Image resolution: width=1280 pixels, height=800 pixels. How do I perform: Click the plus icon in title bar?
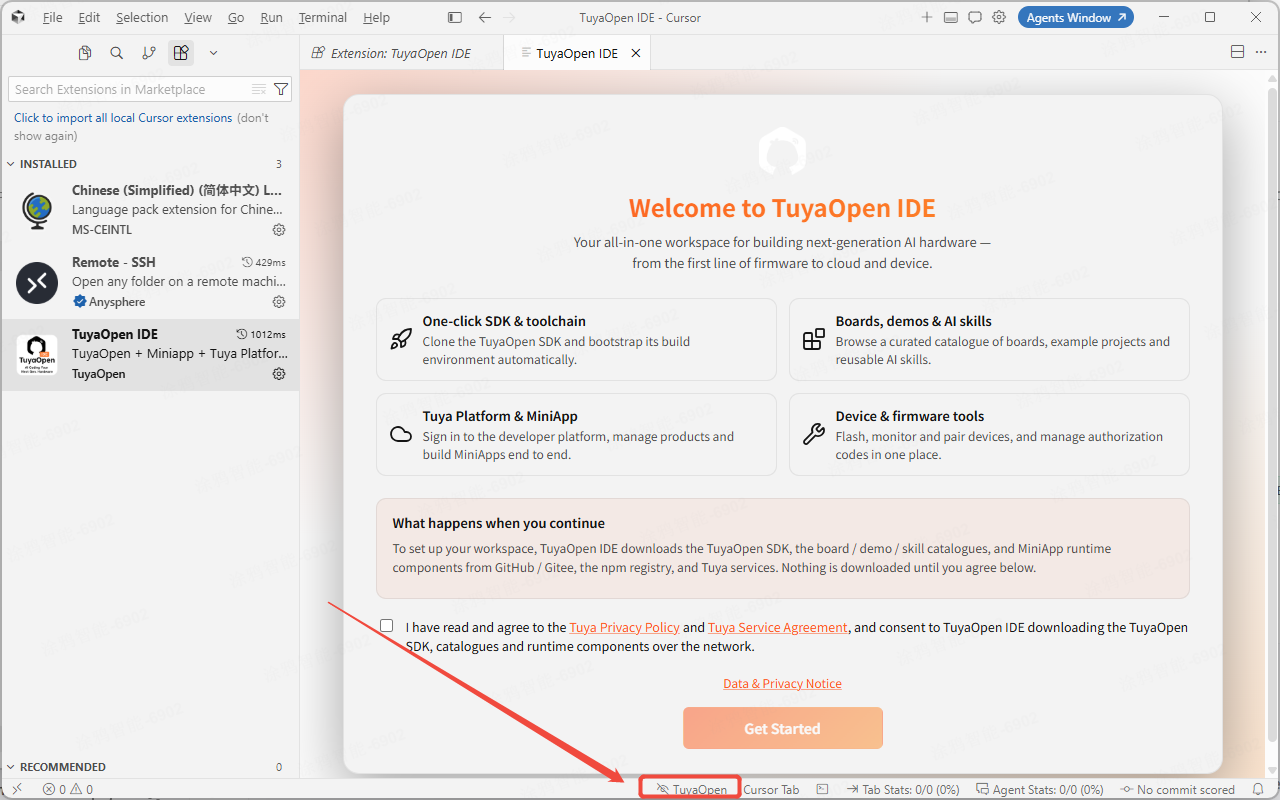(x=927, y=18)
